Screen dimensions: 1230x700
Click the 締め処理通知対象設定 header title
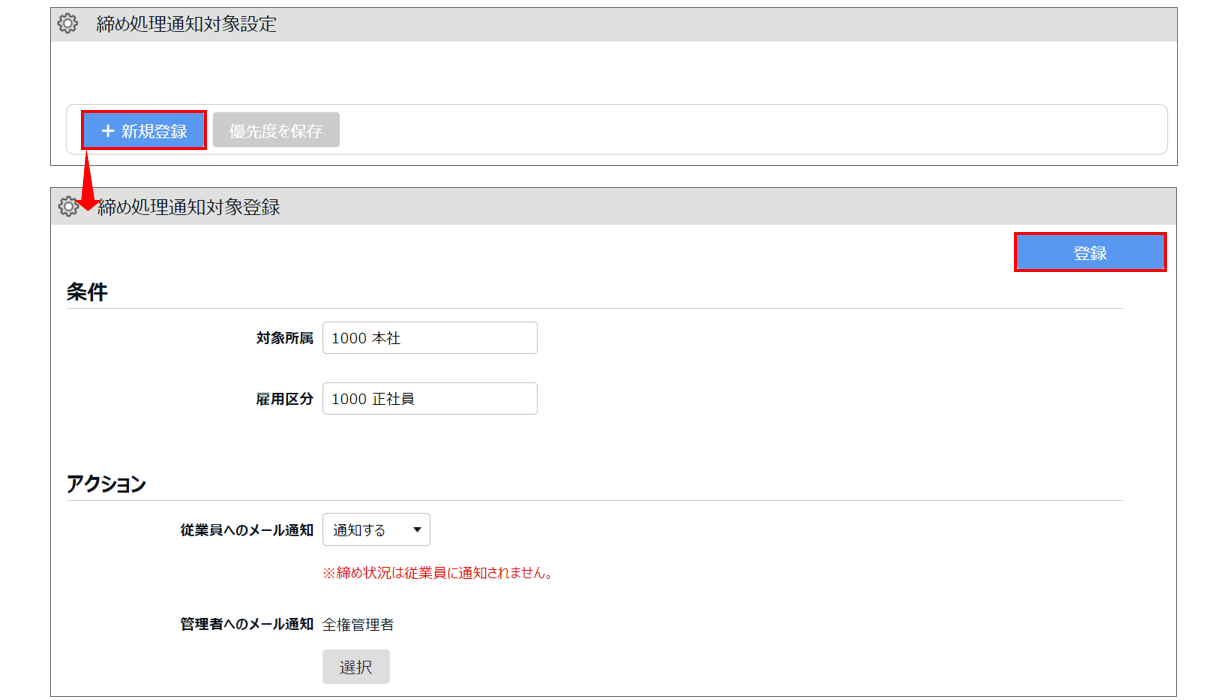[187, 25]
